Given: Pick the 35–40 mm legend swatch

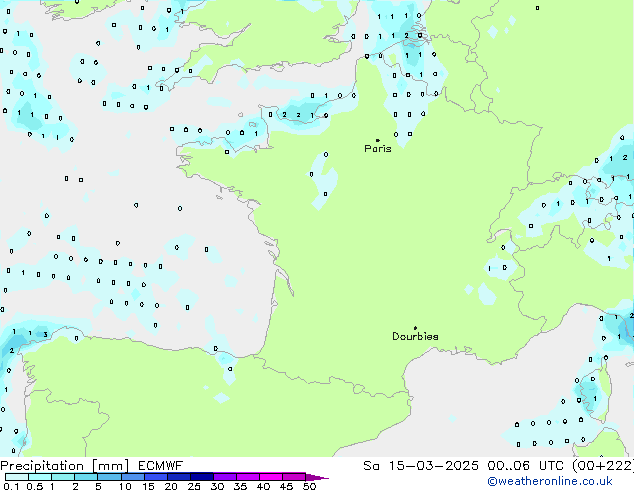Looking at the screenshot, I should pyautogui.click(x=248, y=477).
